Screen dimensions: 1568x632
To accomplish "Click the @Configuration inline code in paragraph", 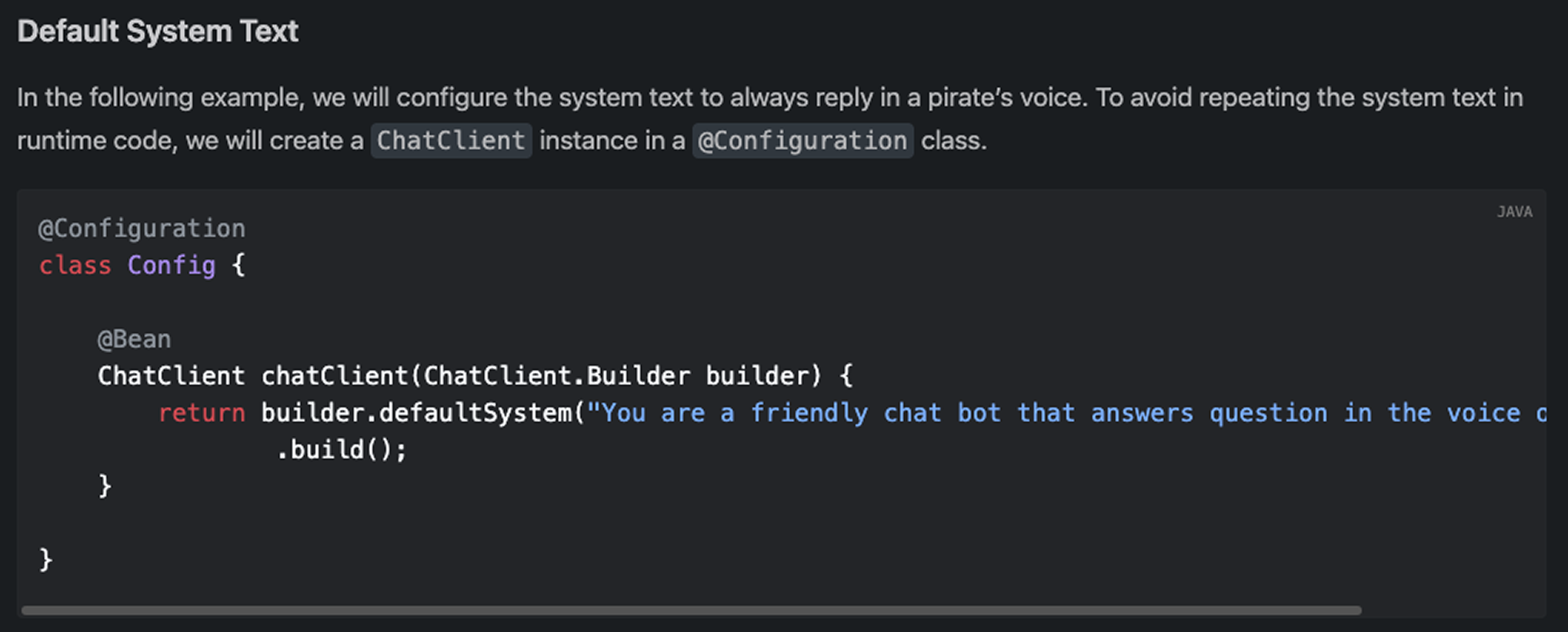I will point(802,141).
